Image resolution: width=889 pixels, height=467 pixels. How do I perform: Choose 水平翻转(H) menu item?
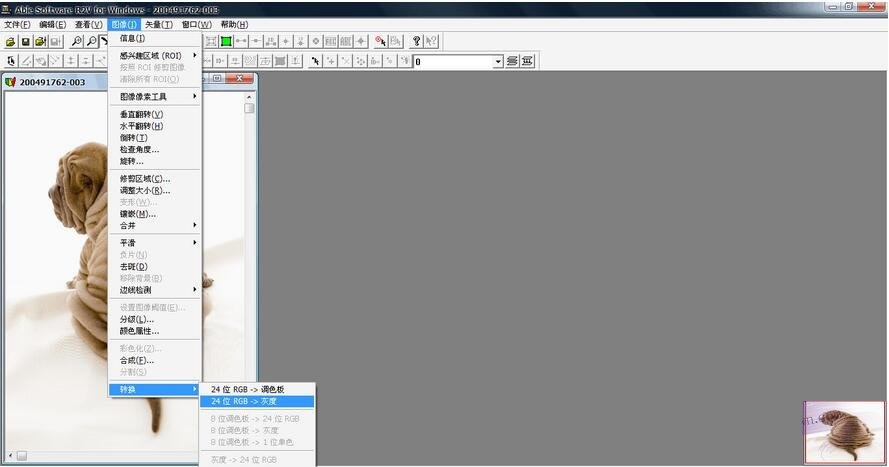[x=154, y=126]
